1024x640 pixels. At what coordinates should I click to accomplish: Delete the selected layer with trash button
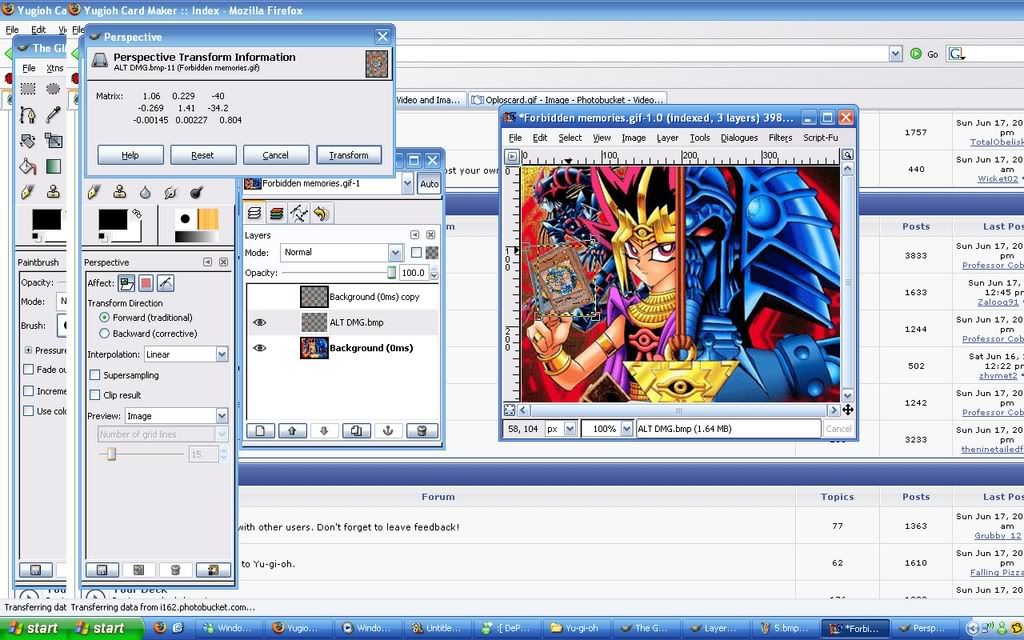(421, 430)
